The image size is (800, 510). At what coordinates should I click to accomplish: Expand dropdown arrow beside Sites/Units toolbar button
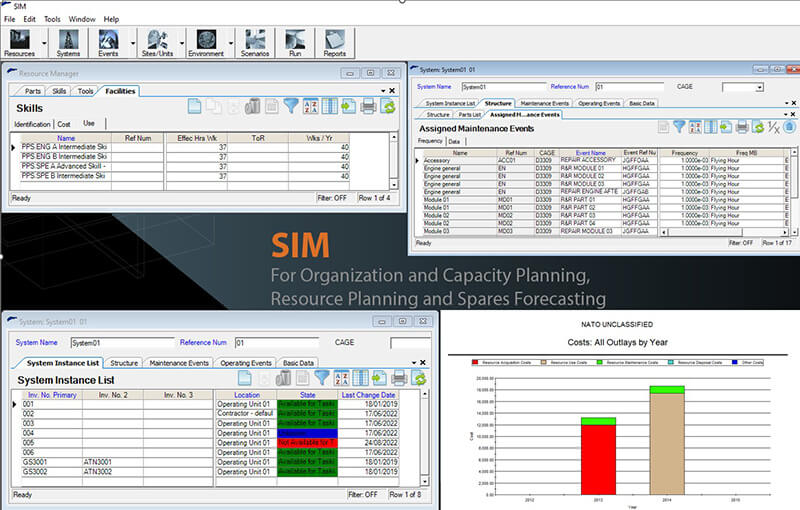[182, 43]
